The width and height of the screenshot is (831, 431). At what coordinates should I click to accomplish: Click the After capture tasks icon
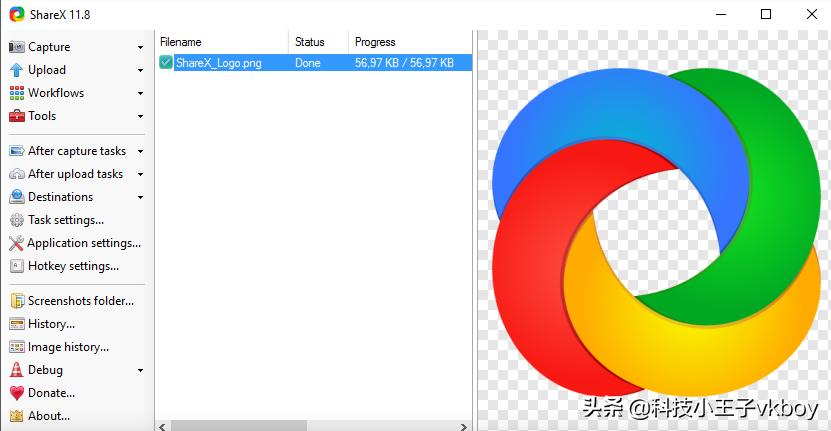click(x=16, y=151)
